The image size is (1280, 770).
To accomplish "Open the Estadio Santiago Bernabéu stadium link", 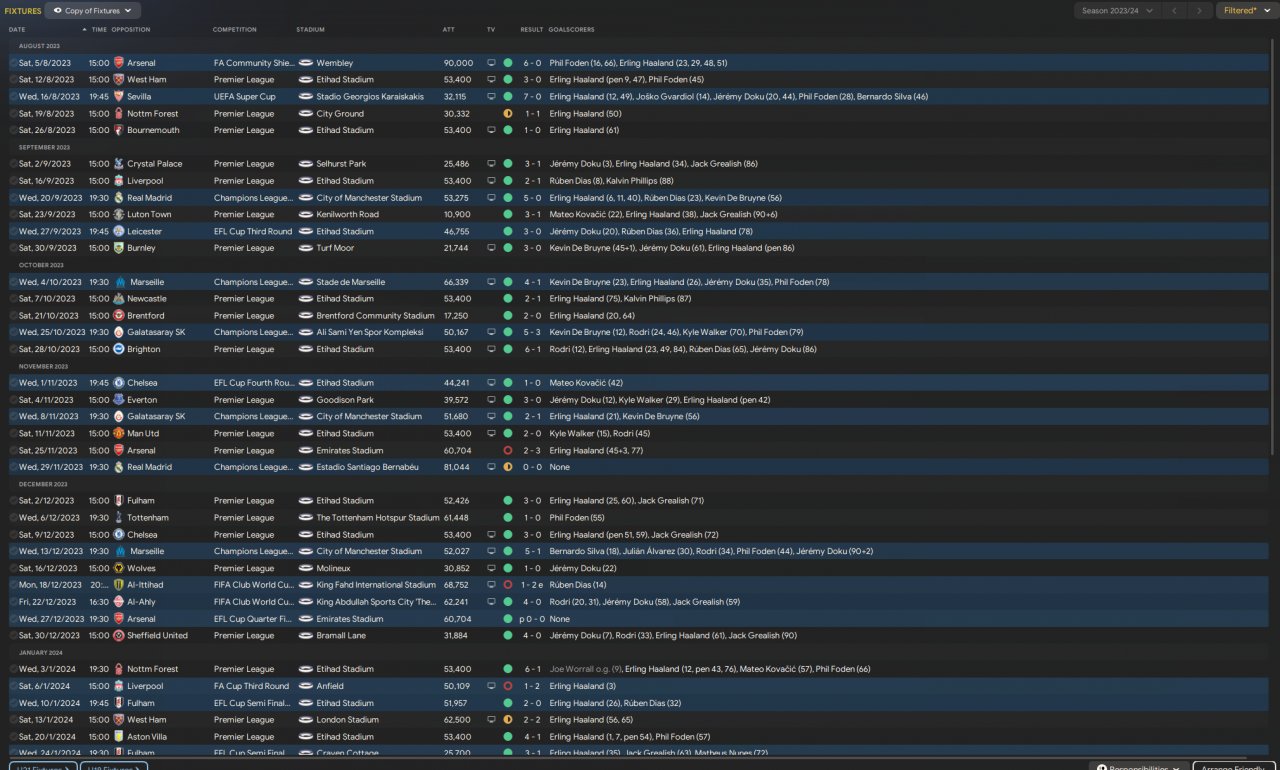I will (x=367, y=467).
